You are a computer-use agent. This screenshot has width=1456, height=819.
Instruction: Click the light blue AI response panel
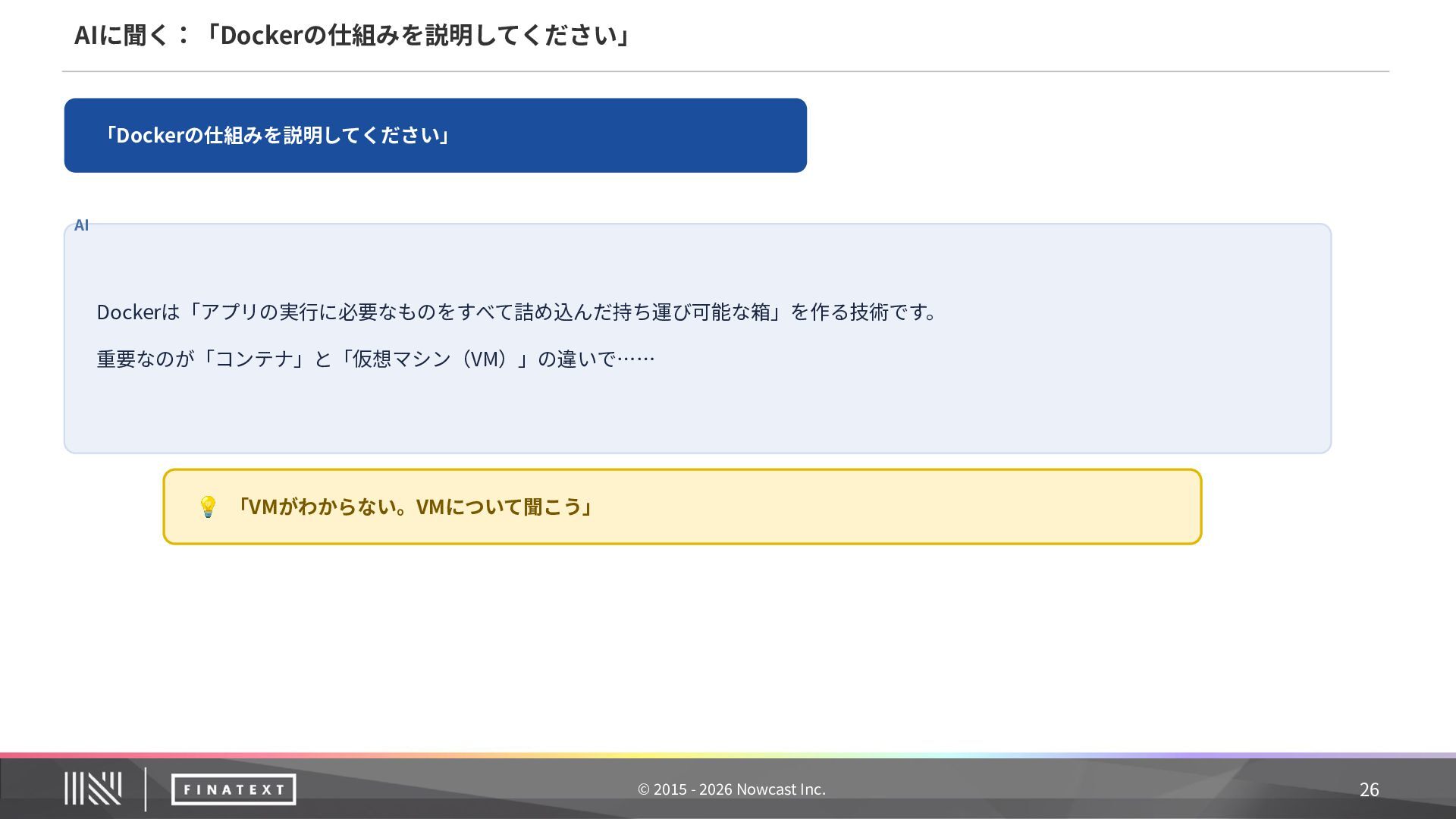point(698,338)
